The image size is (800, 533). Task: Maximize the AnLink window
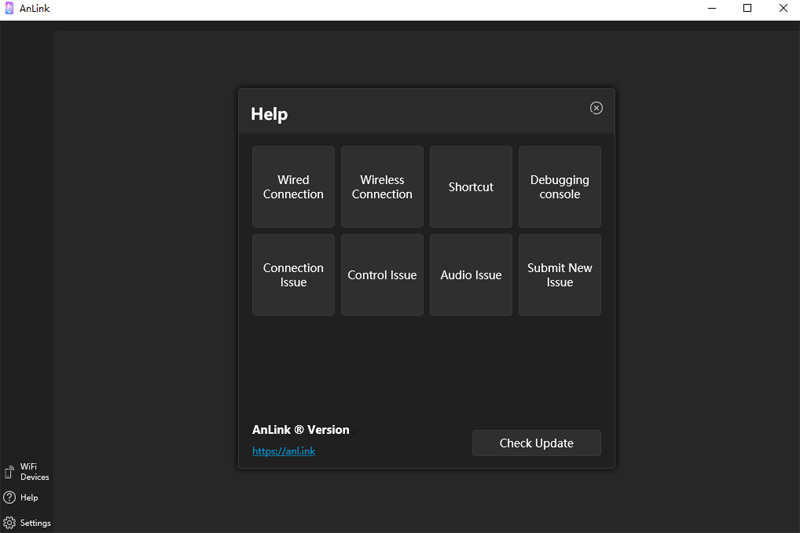(747, 9)
